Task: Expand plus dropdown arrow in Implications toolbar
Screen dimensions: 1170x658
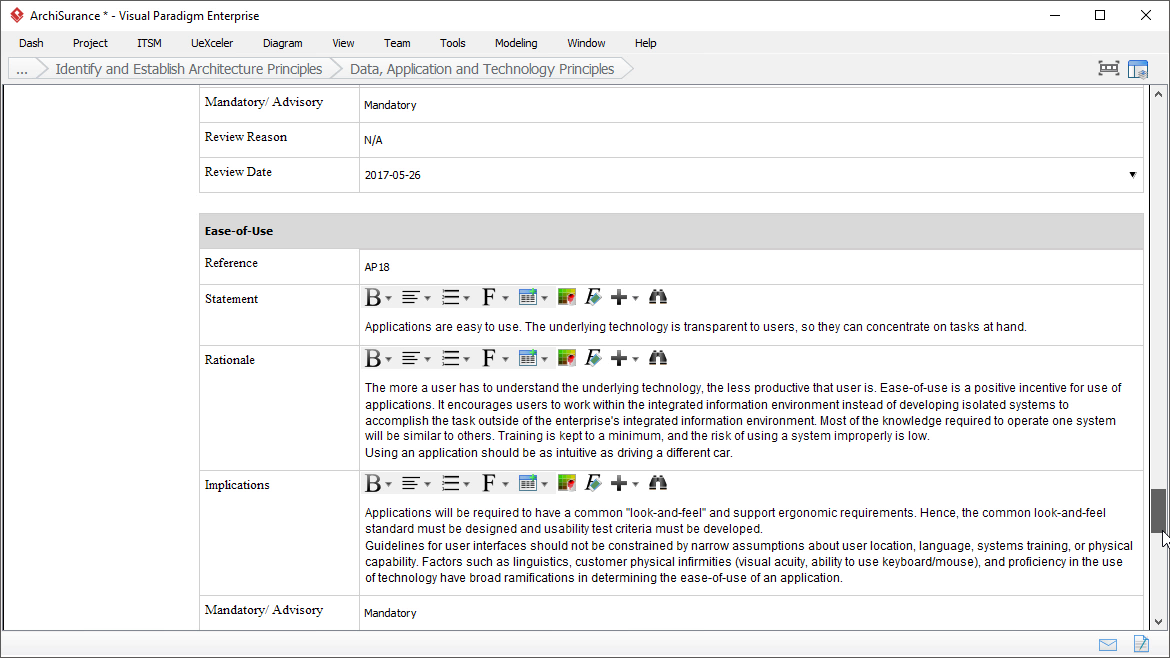Action: click(636, 484)
